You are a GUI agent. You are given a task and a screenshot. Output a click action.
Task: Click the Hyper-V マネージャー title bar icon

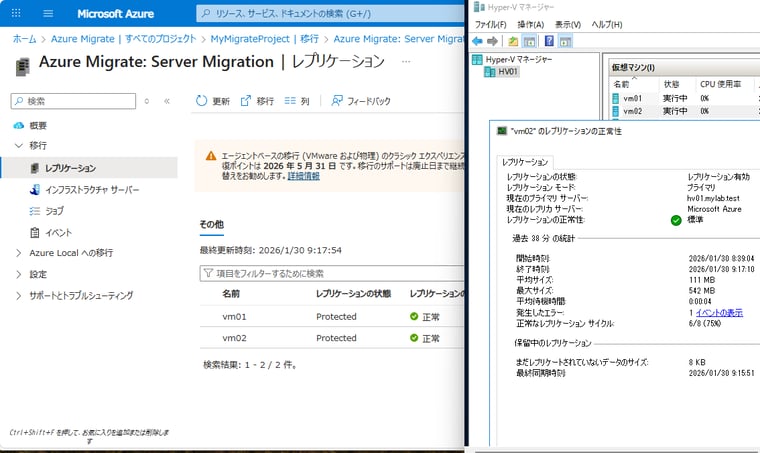click(x=479, y=7)
